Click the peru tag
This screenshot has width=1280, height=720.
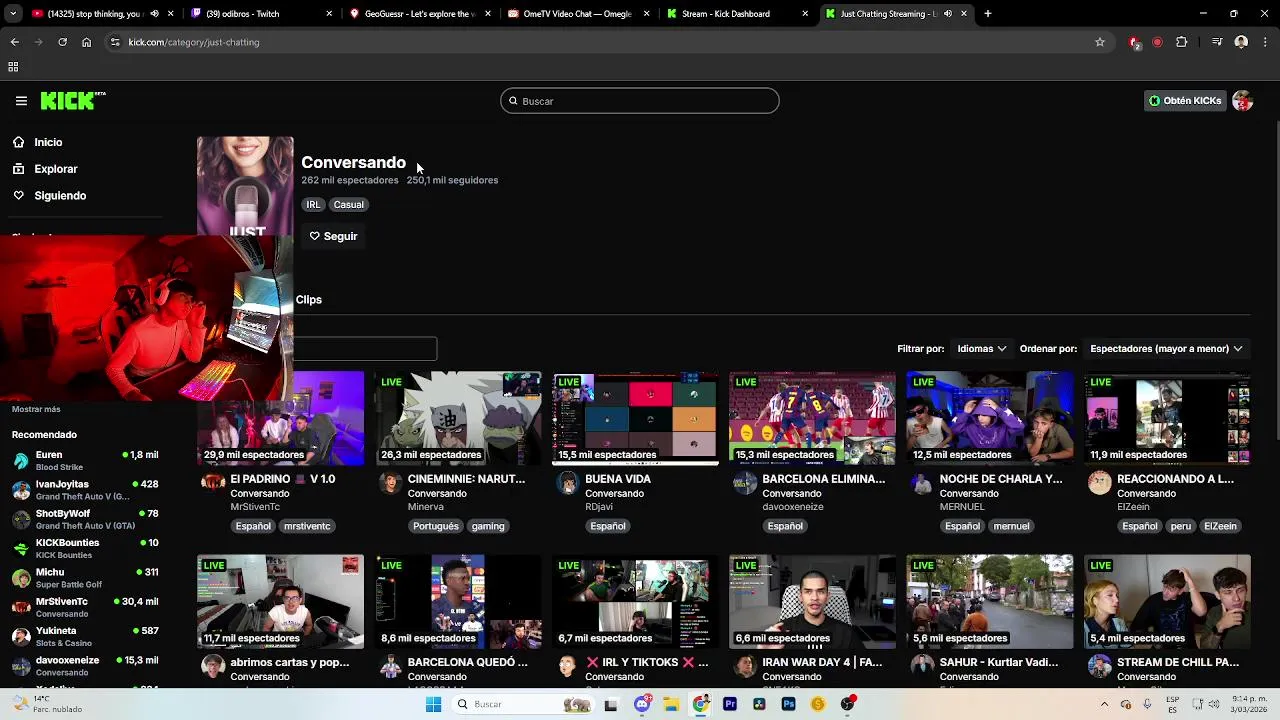(x=1181, y=526)
